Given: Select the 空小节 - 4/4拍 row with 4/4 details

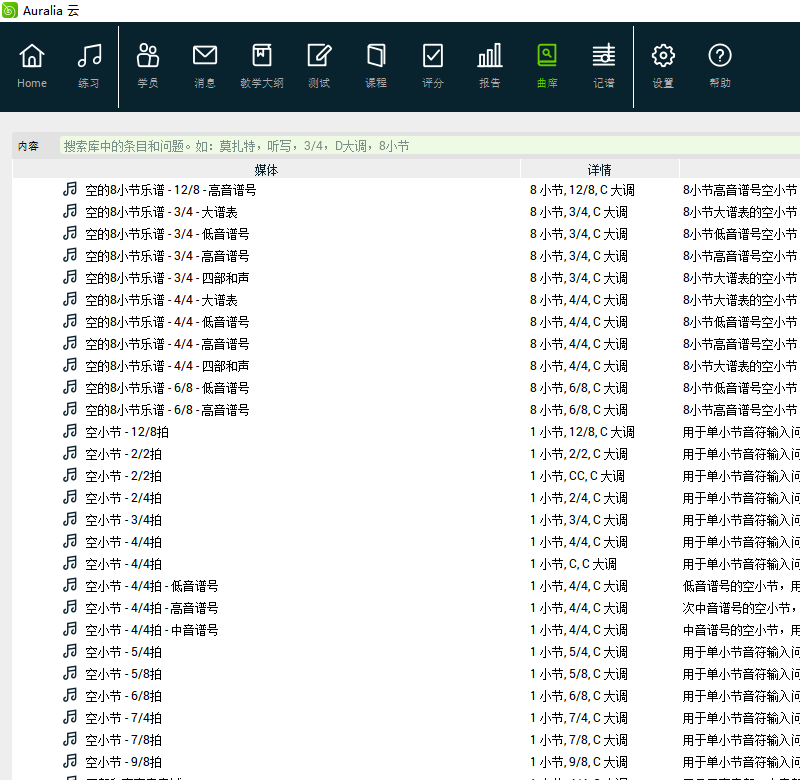Looking at the screenshot, I should [x=406, y=542].
